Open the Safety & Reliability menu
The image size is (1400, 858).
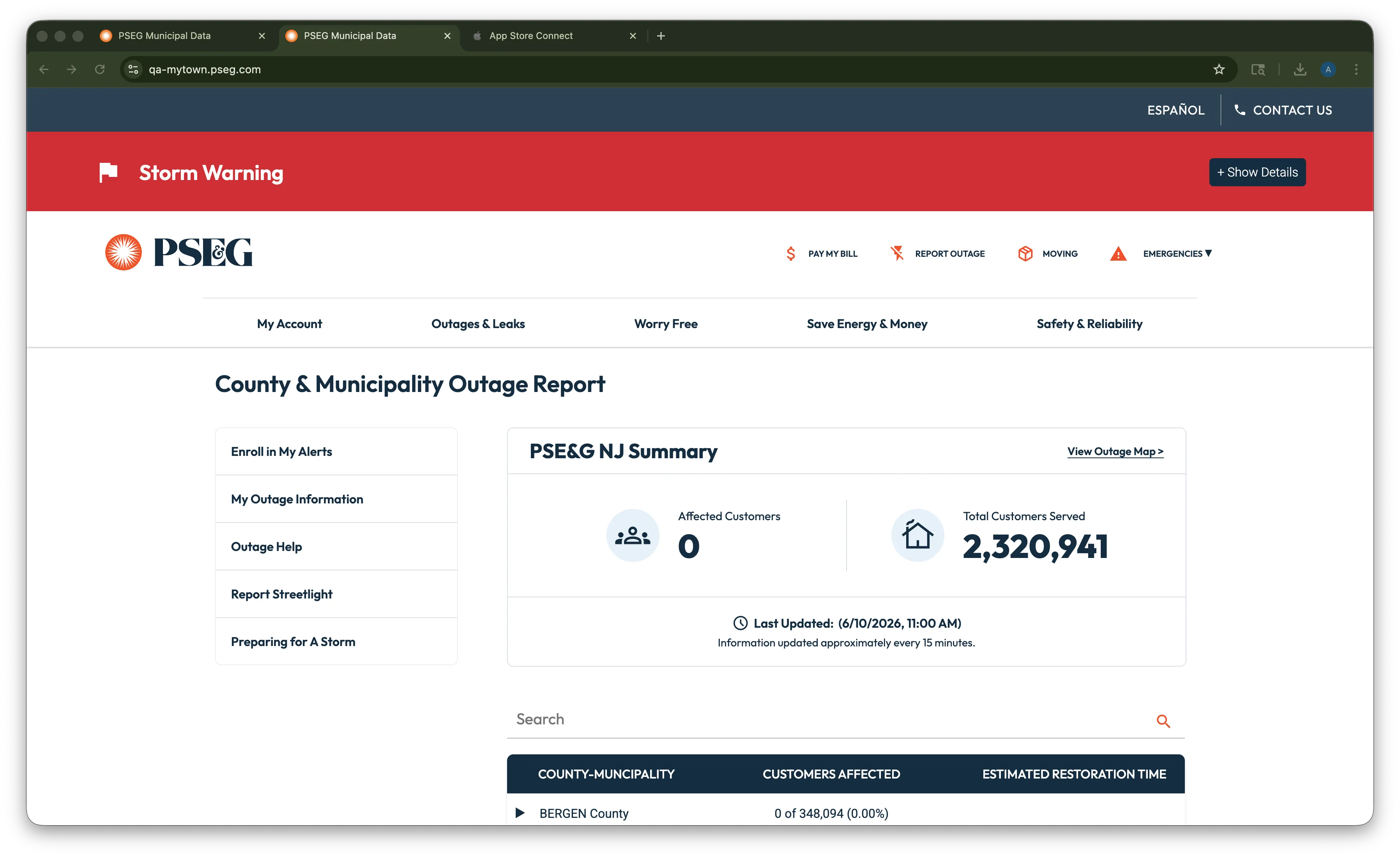1089,324
